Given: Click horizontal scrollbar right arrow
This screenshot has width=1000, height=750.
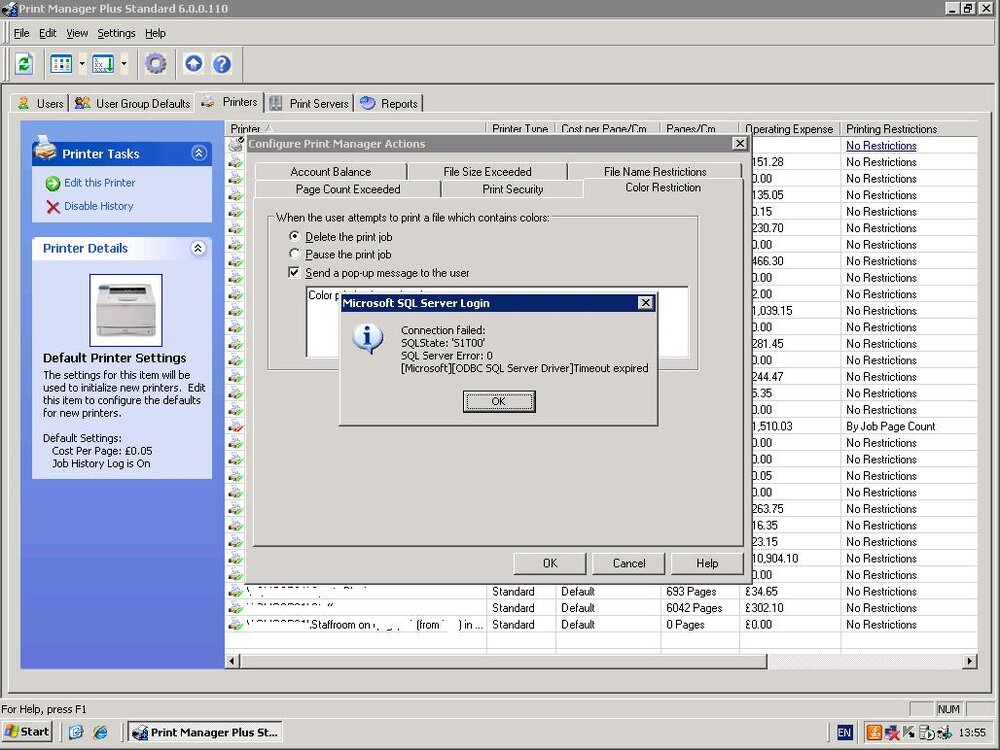Looking at the screenshot, I should (x=969, y=661).
